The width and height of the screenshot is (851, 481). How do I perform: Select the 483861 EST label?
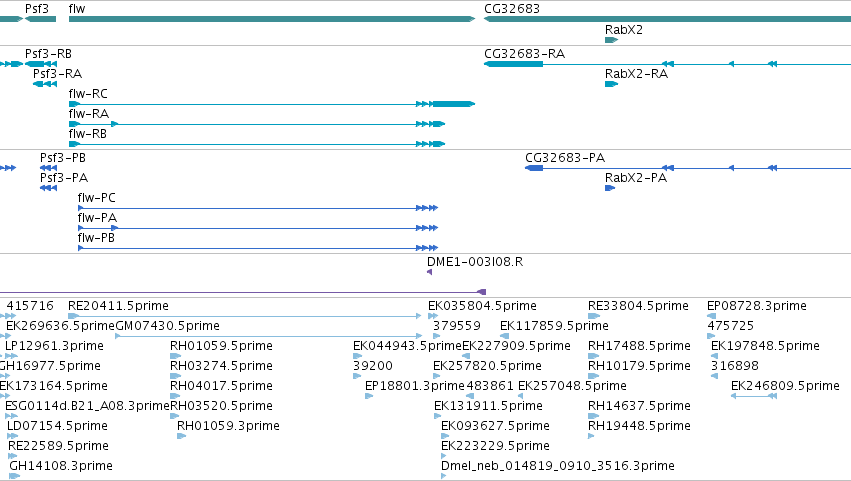click(x=490, y=387)
